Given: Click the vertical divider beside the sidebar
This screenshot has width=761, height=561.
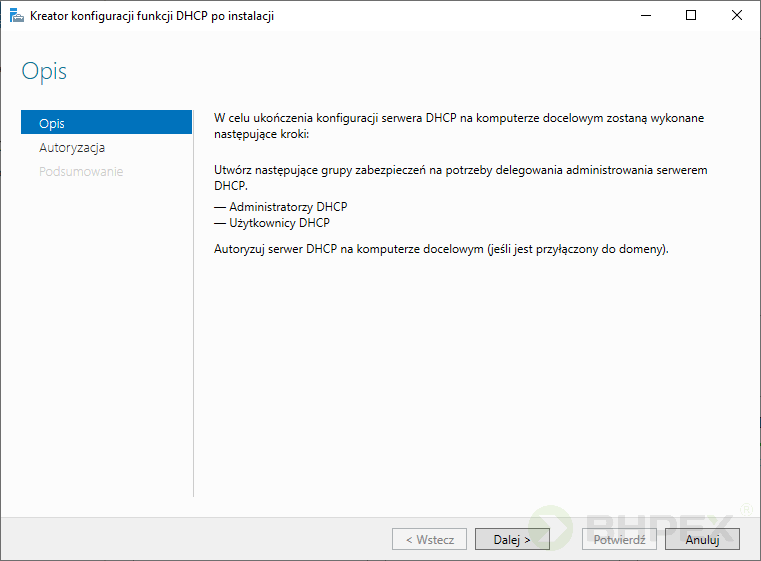Looking at the screenshot, I should (x=193, y=300).
